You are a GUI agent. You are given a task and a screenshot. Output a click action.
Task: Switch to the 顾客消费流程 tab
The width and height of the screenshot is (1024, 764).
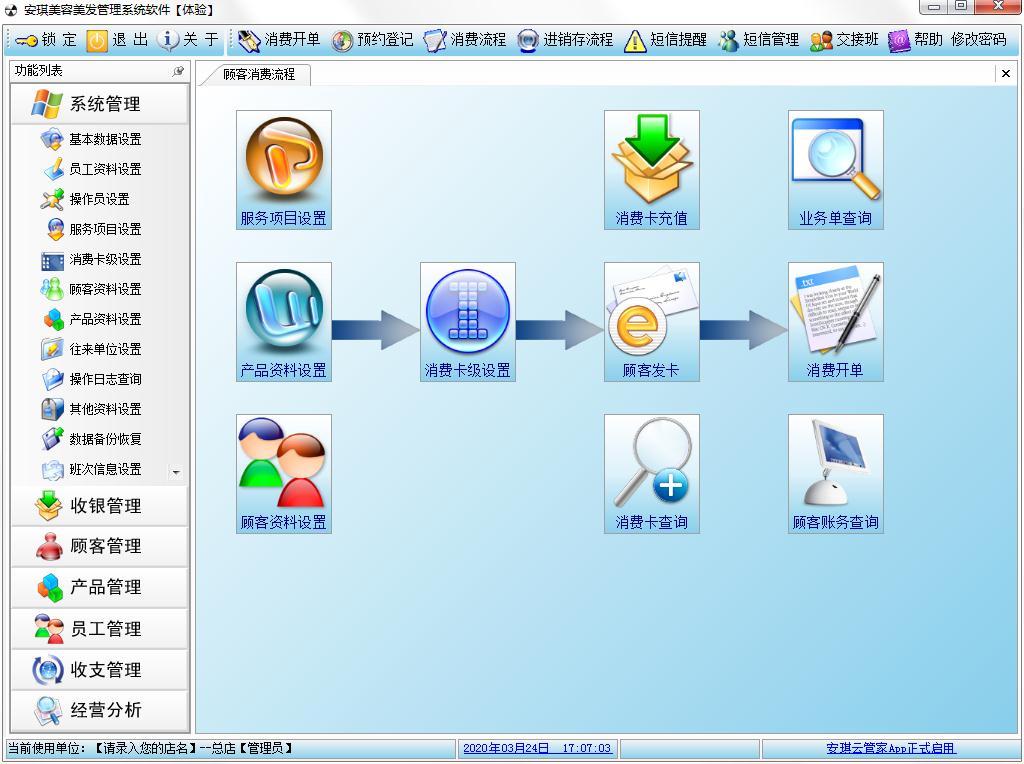coord(259,75)
